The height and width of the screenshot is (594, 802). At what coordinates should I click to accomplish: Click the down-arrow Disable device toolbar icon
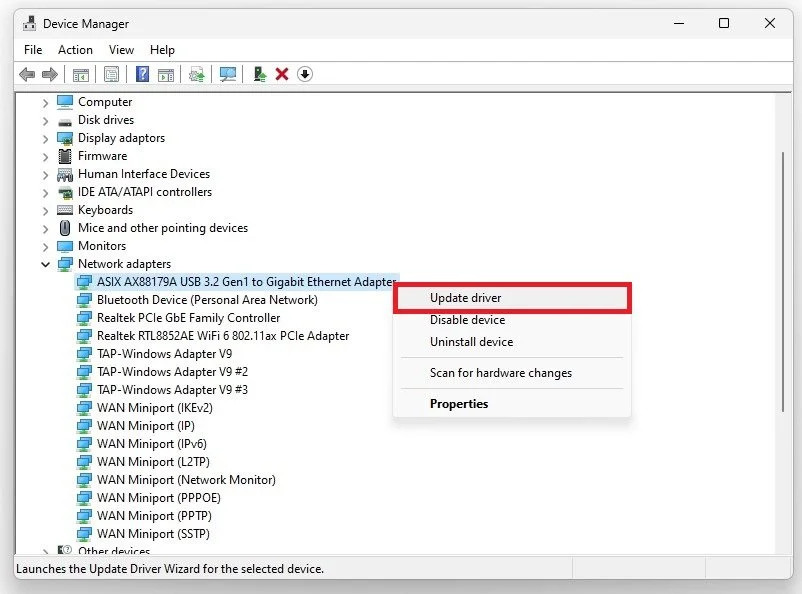point(305,75)
